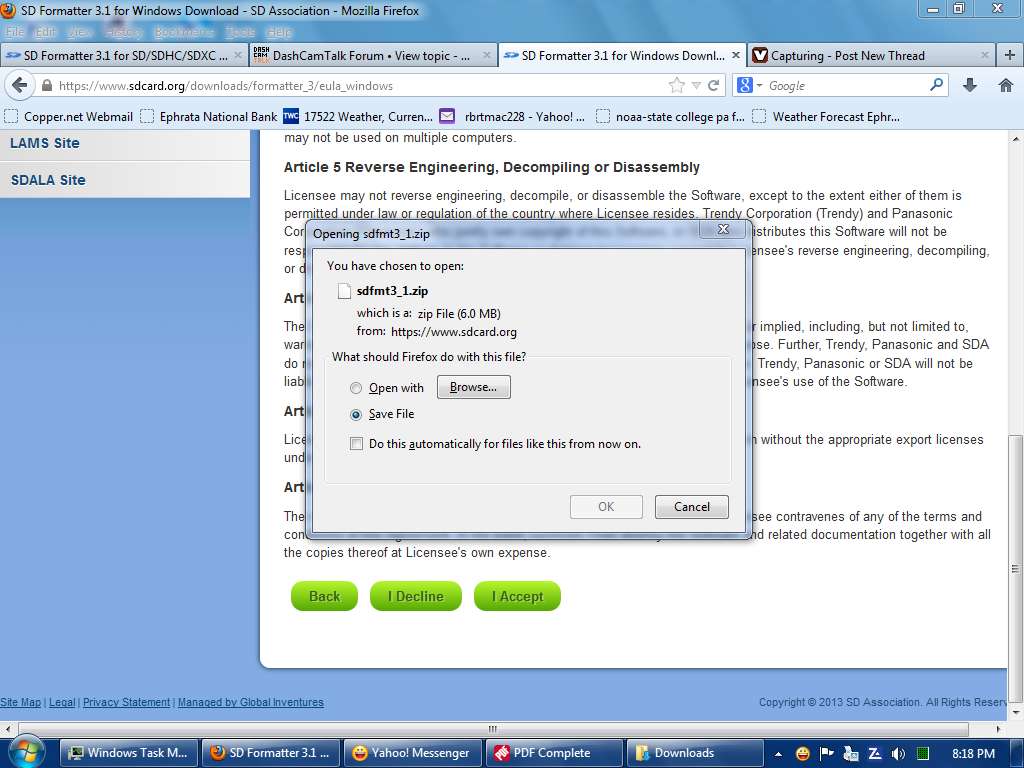Click the network tray icon
Viewport: 1024px width, 768px height.
pos(850,754)
